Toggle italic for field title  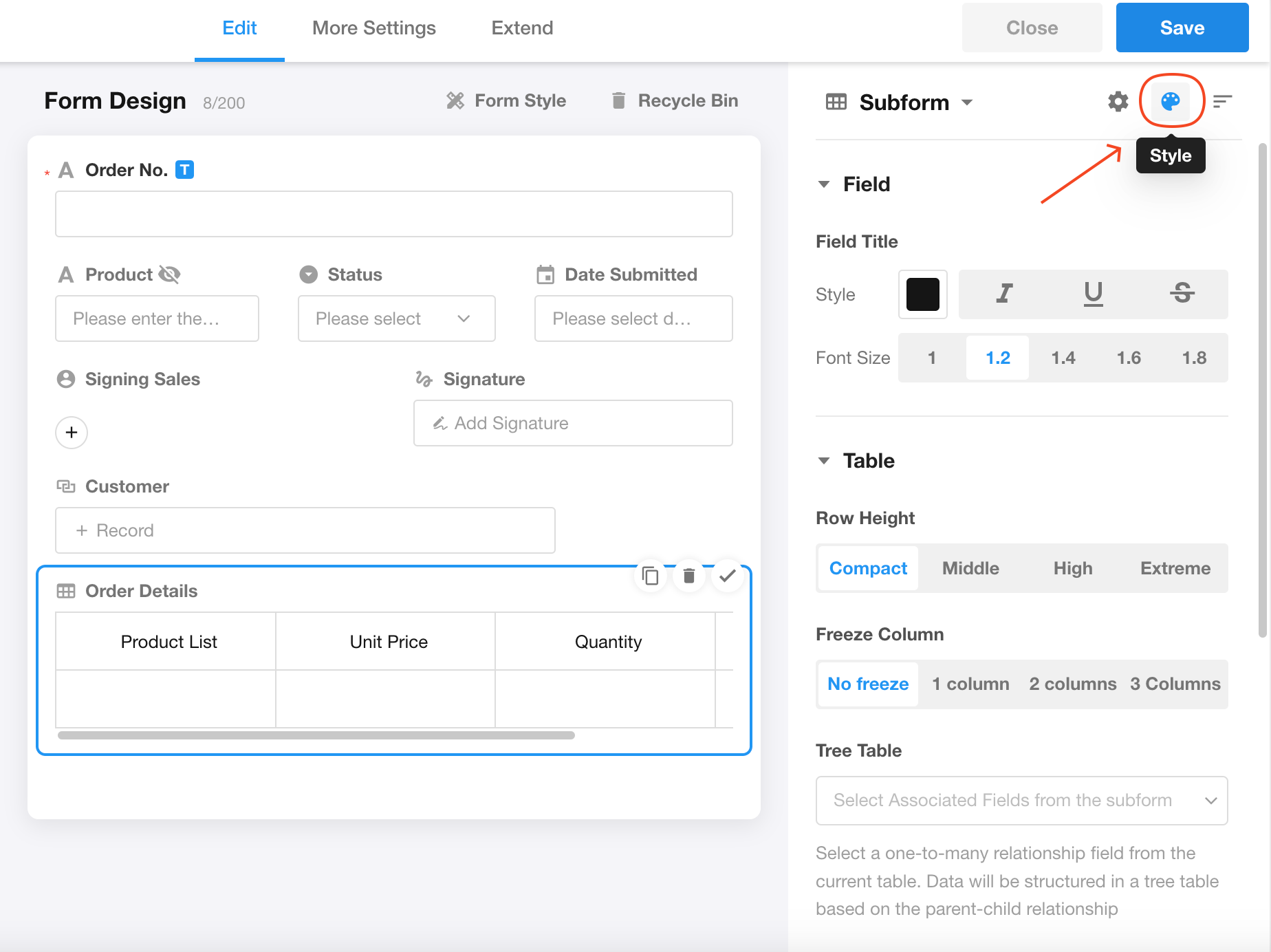[x=1004, y=294]
